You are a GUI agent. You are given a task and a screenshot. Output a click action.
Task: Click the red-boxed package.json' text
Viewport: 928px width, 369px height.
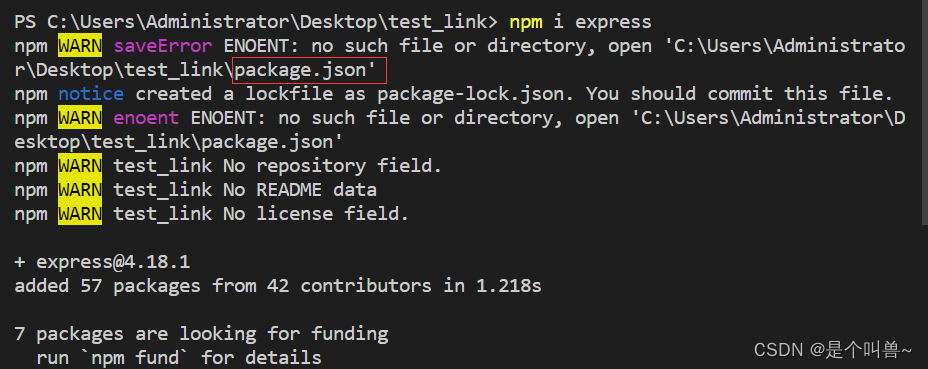pyautogui.click(x=310, y=70)
